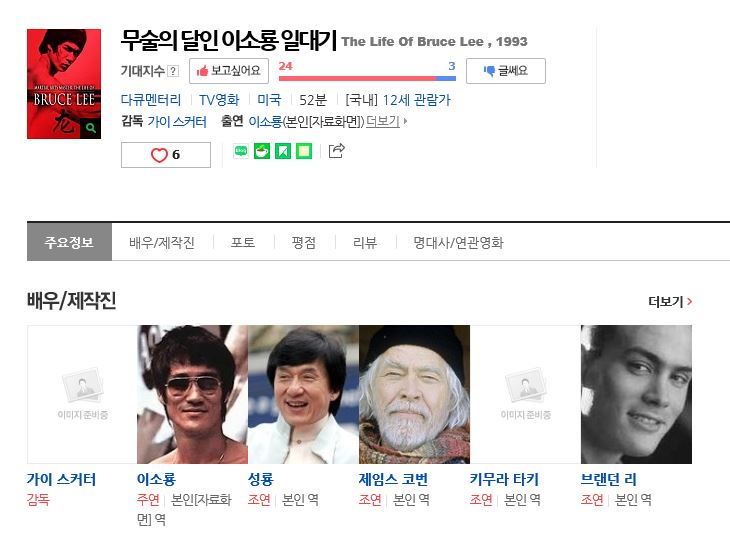Click the magnifier icon on the poster
The height and width of the screenshot is (546, 730).
point(91,128)
